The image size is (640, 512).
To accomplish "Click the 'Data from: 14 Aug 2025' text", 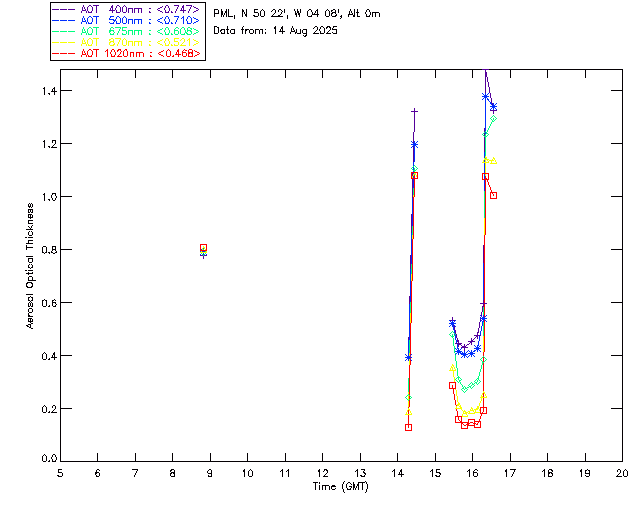I will point(276,31).
